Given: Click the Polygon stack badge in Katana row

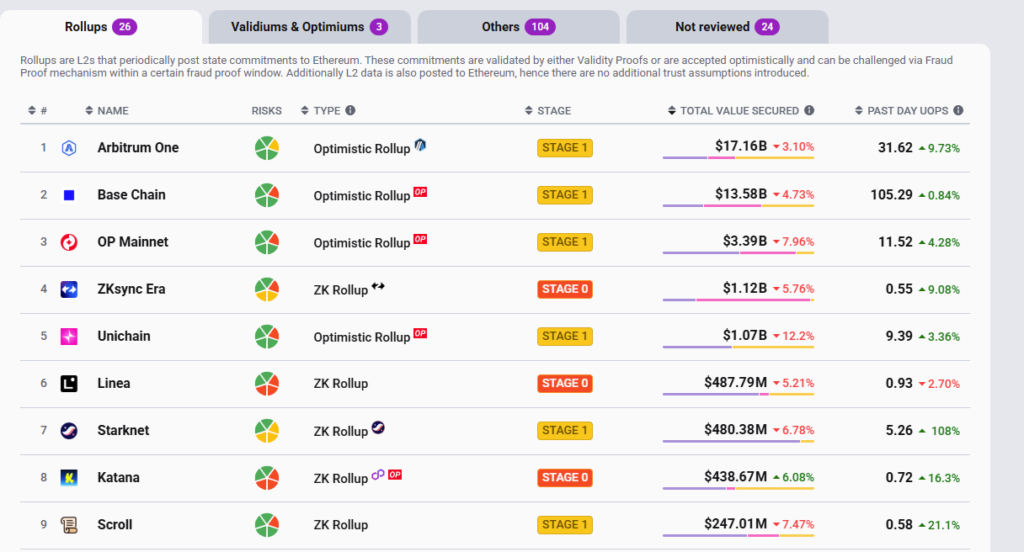Looking at the screenshot, I should tap(378, 475).
